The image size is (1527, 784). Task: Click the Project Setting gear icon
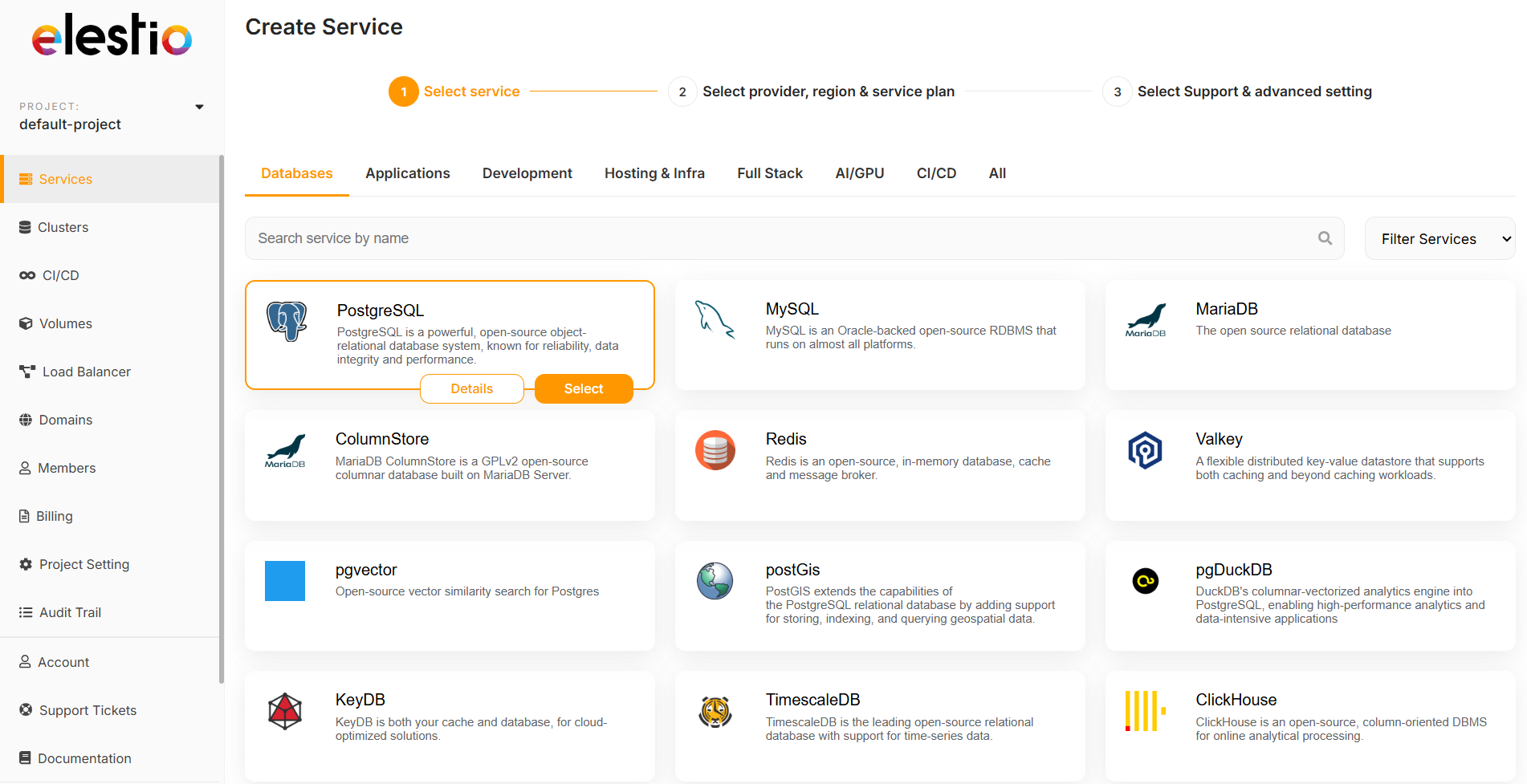[26, 564]
